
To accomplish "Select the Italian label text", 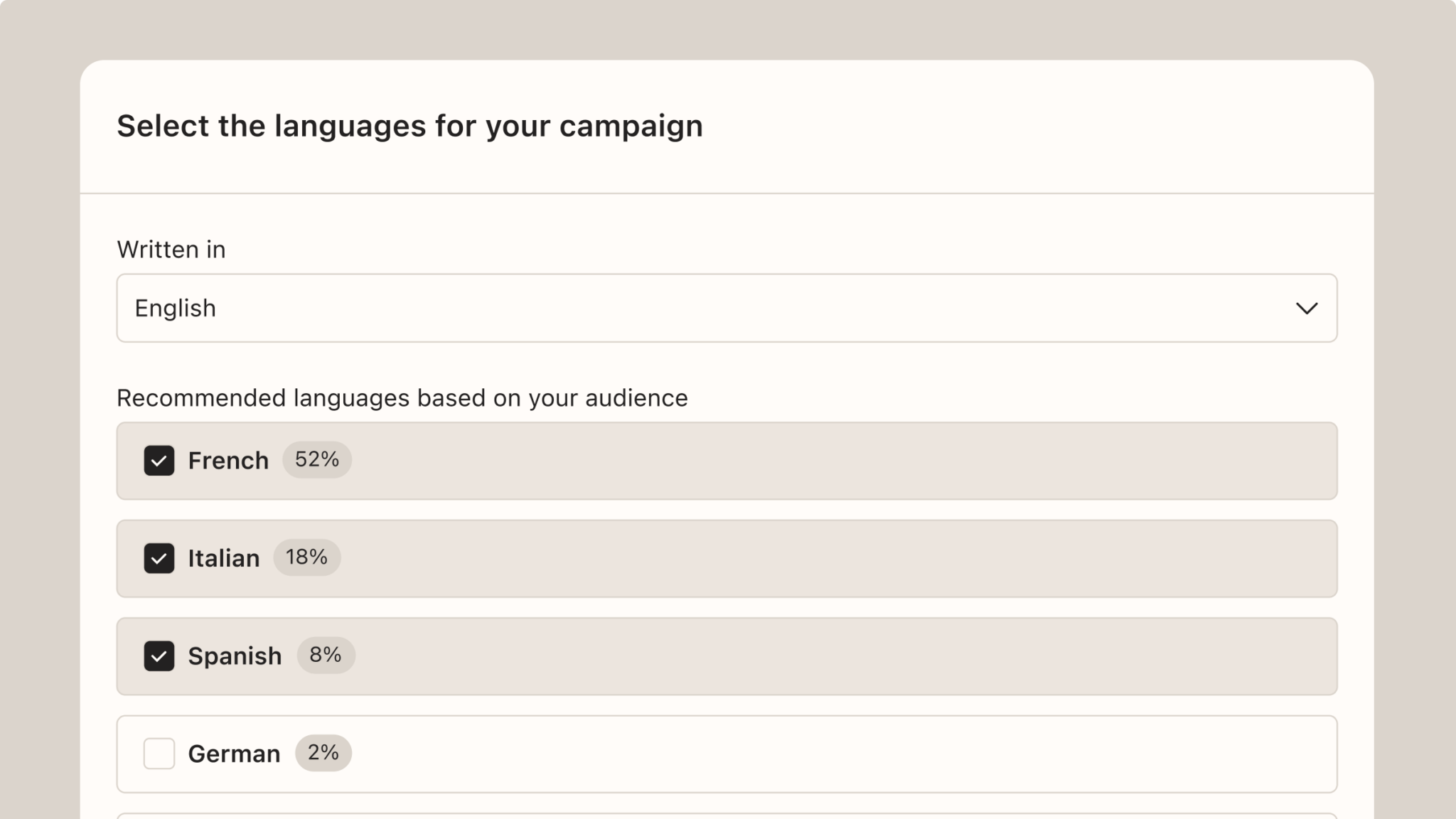I will coord(224,558).
